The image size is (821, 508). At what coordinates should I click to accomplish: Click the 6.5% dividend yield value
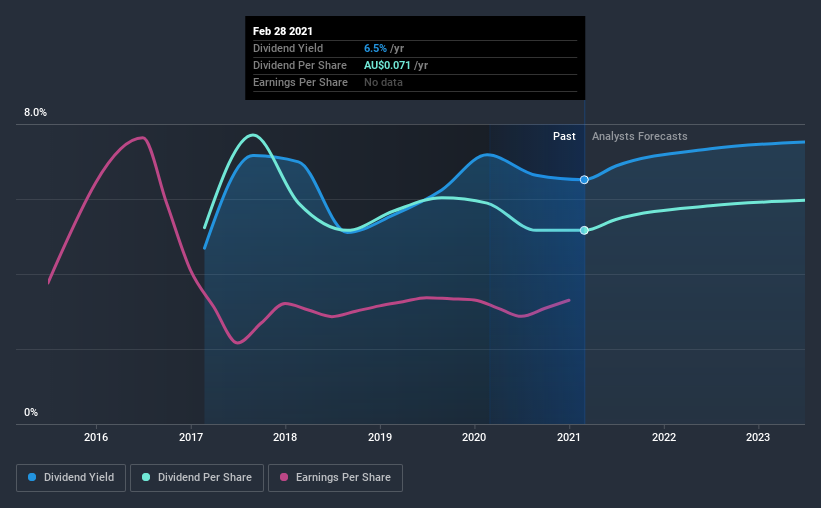[375, 48]
